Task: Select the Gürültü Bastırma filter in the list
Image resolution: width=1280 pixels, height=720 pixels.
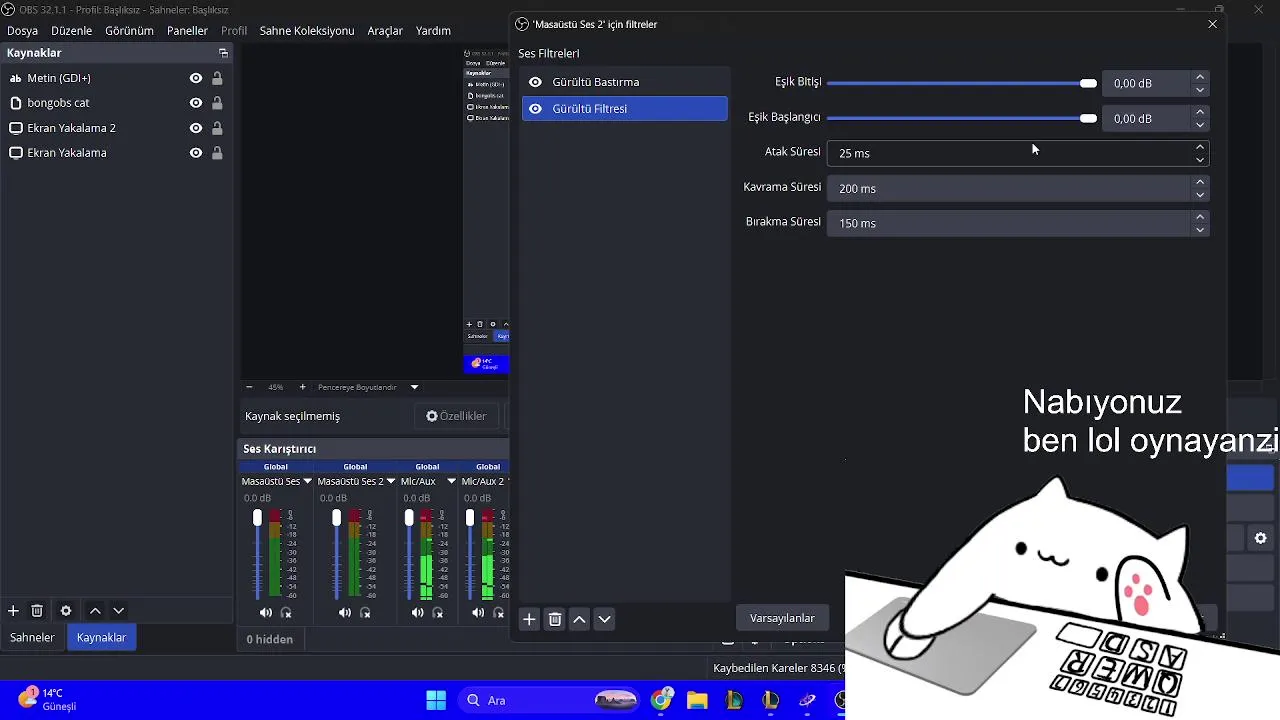Action: (x=625, y=82)
